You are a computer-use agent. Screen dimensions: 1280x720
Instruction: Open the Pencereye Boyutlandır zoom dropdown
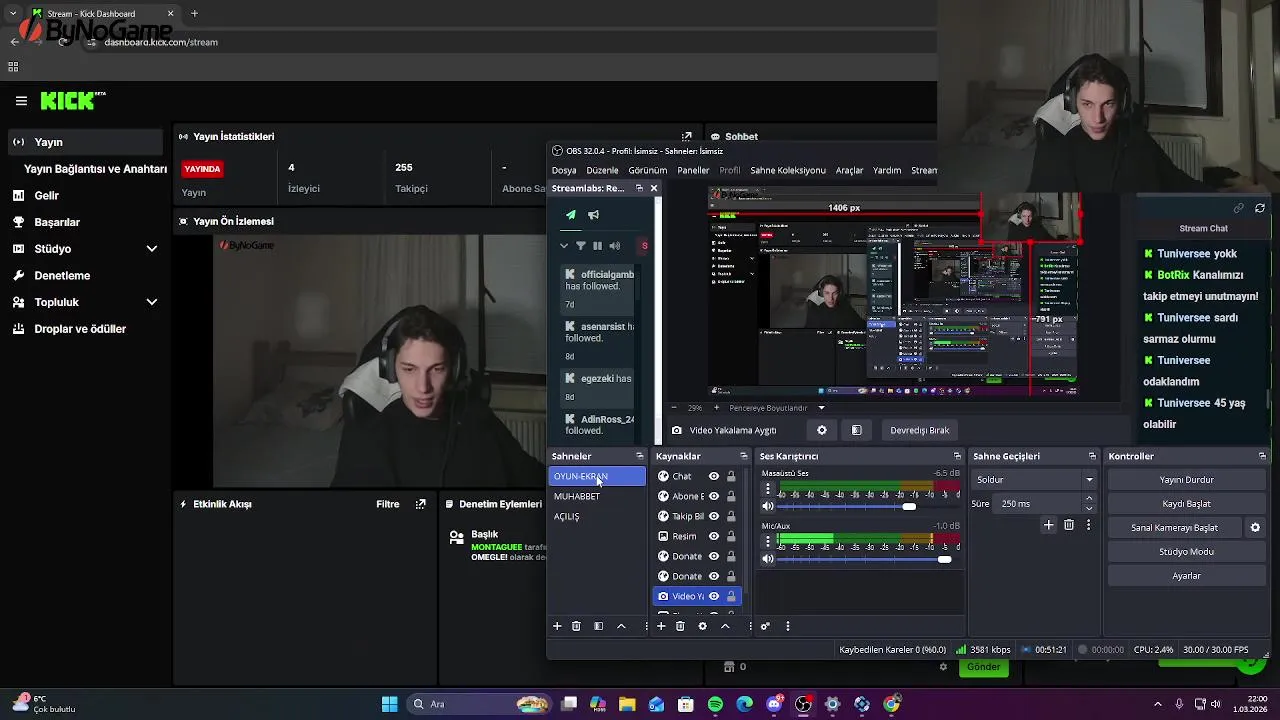pos(778,408)
